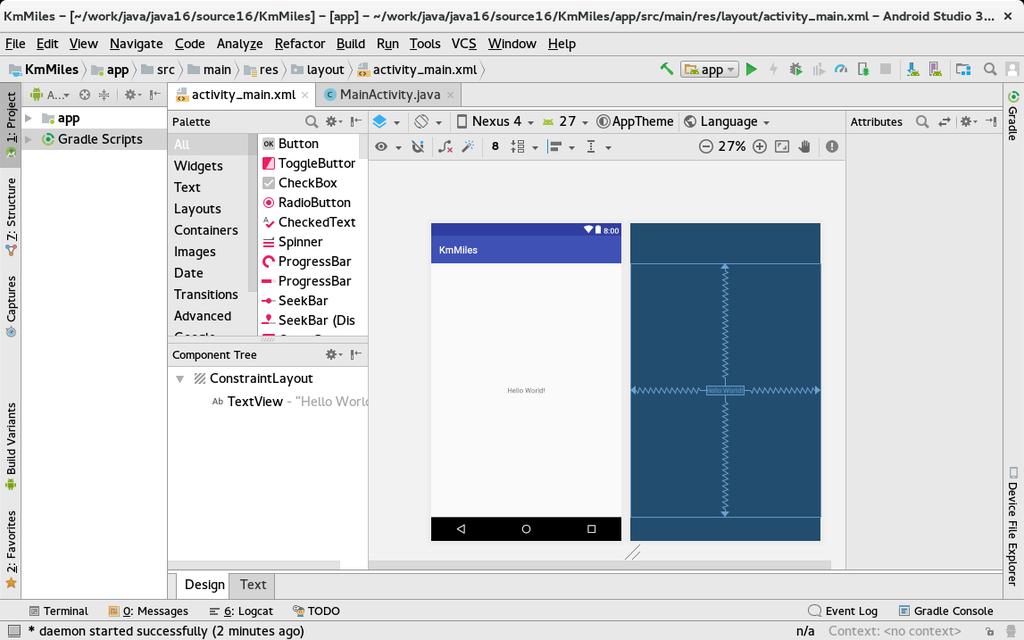Show warnings and errors exclamation icon
Viewport: 1024px width, 640px height.
coord(831,146)
